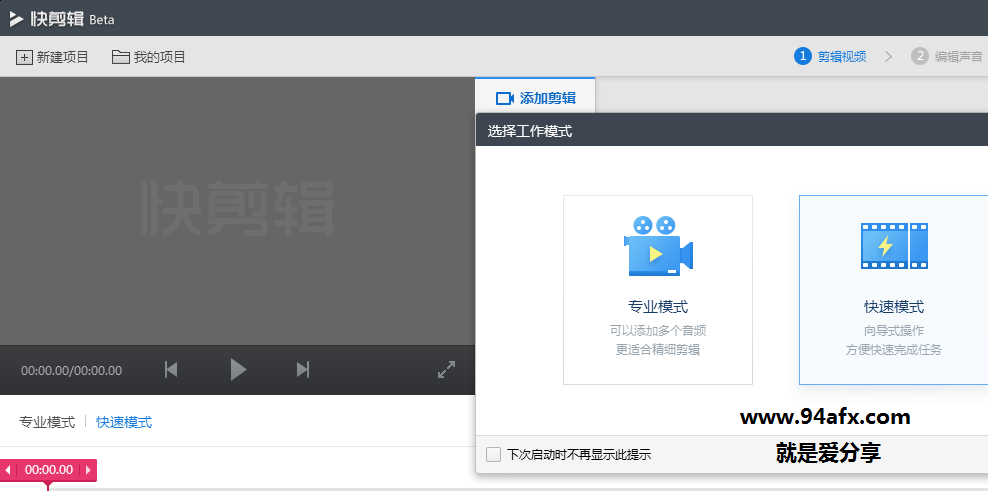The image size is (988, 491).
Task: Skip to next frame in player
Action: (x=303, y=369)
